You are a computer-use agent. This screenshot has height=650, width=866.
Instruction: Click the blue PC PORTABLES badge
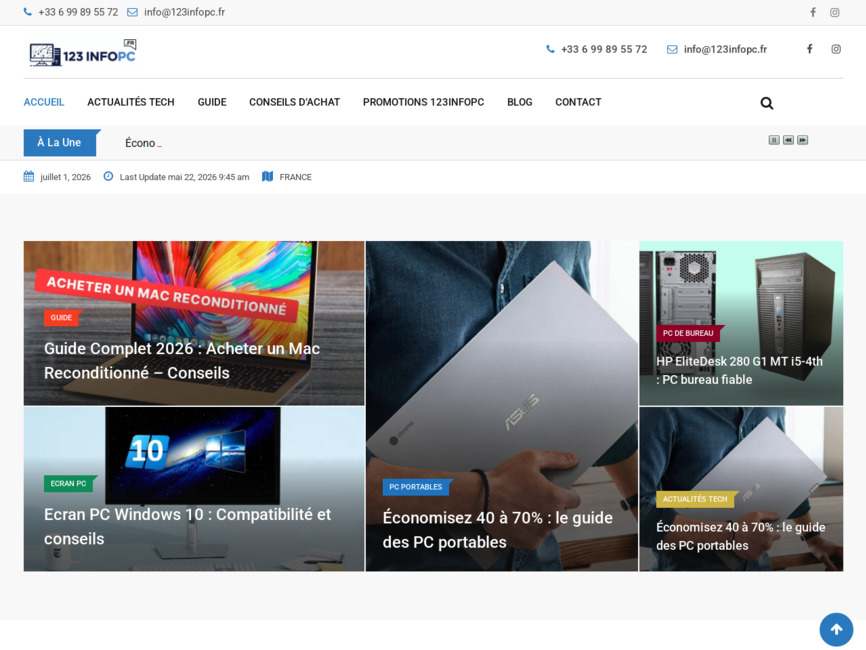(x=416, y=487)
